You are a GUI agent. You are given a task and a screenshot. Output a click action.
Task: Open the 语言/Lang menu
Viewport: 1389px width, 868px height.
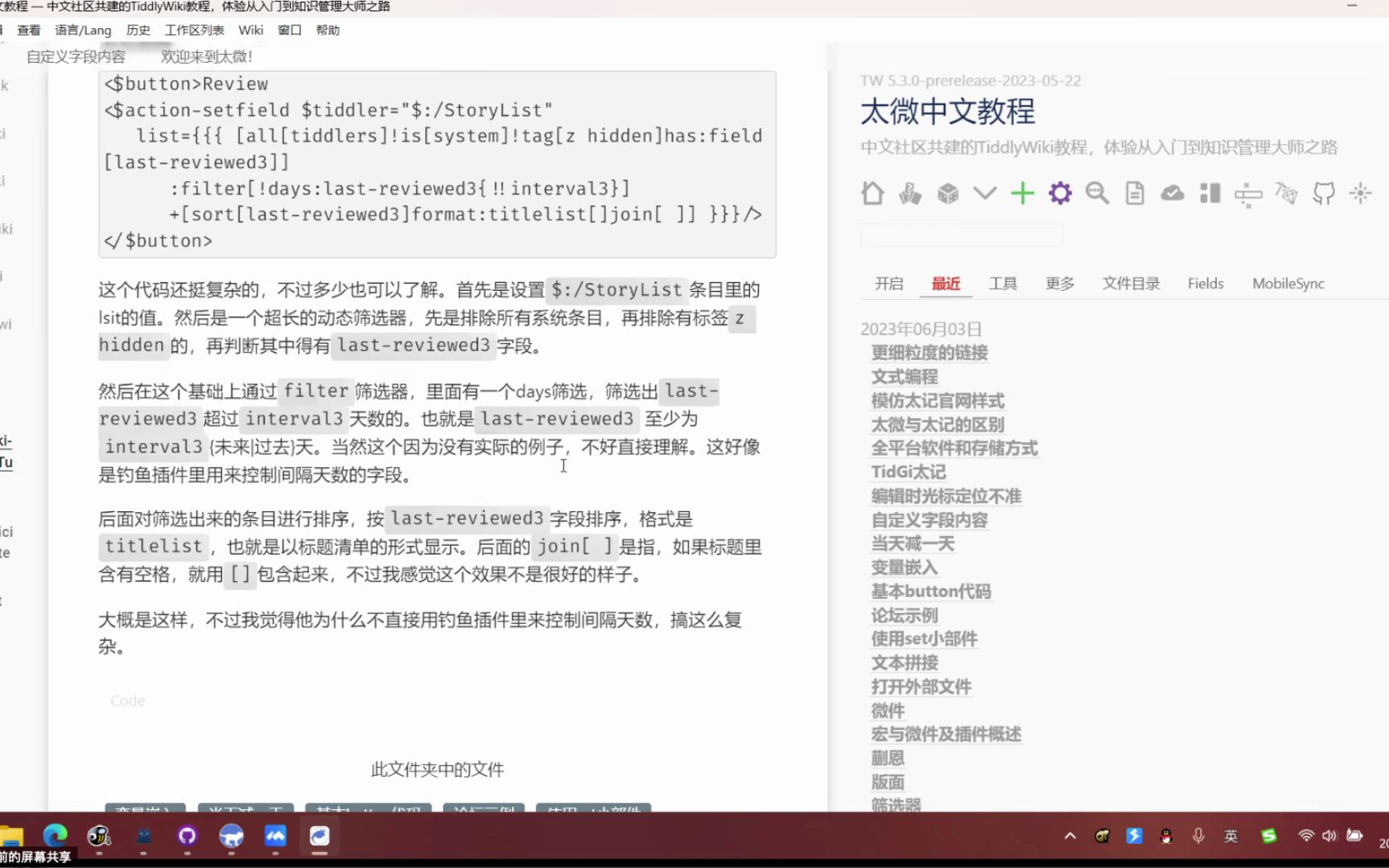(84, 30)
